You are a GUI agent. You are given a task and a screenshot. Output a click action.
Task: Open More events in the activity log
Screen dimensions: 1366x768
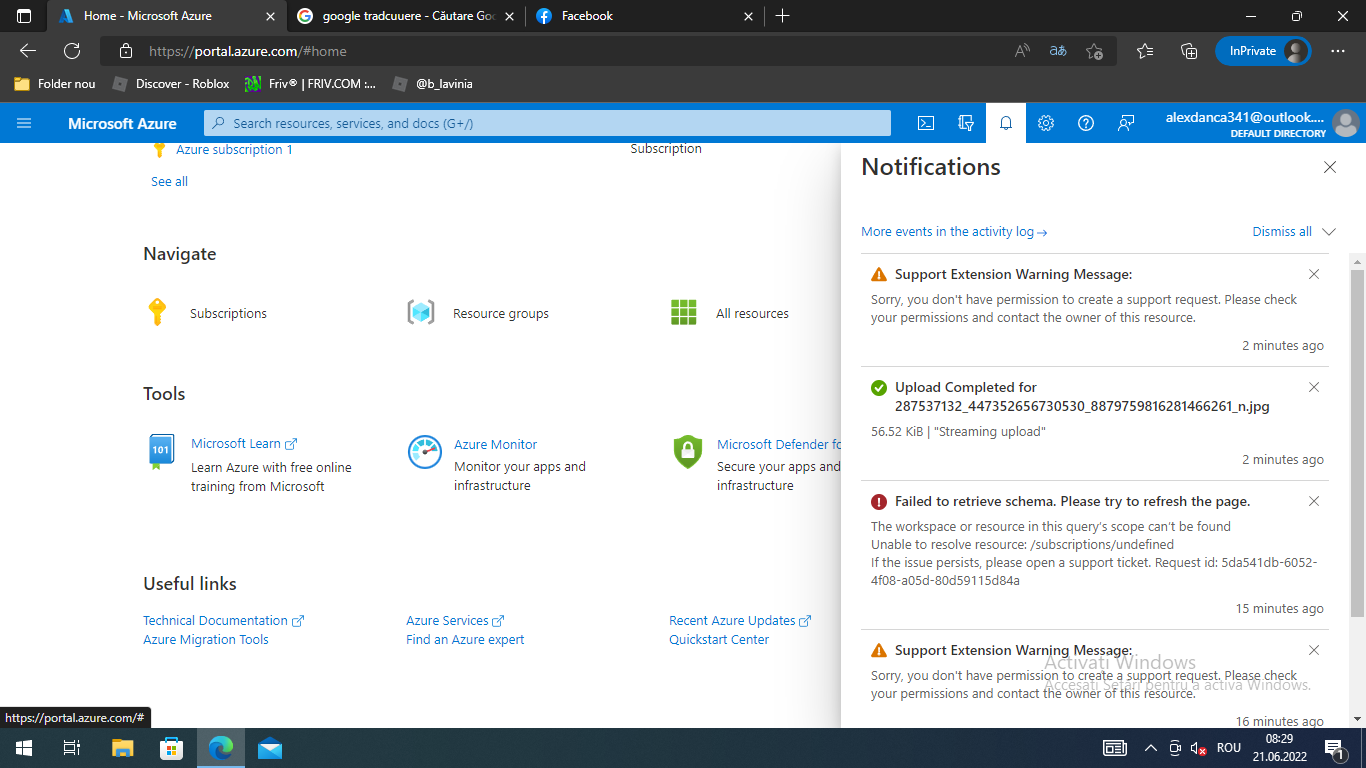[954, 232]
